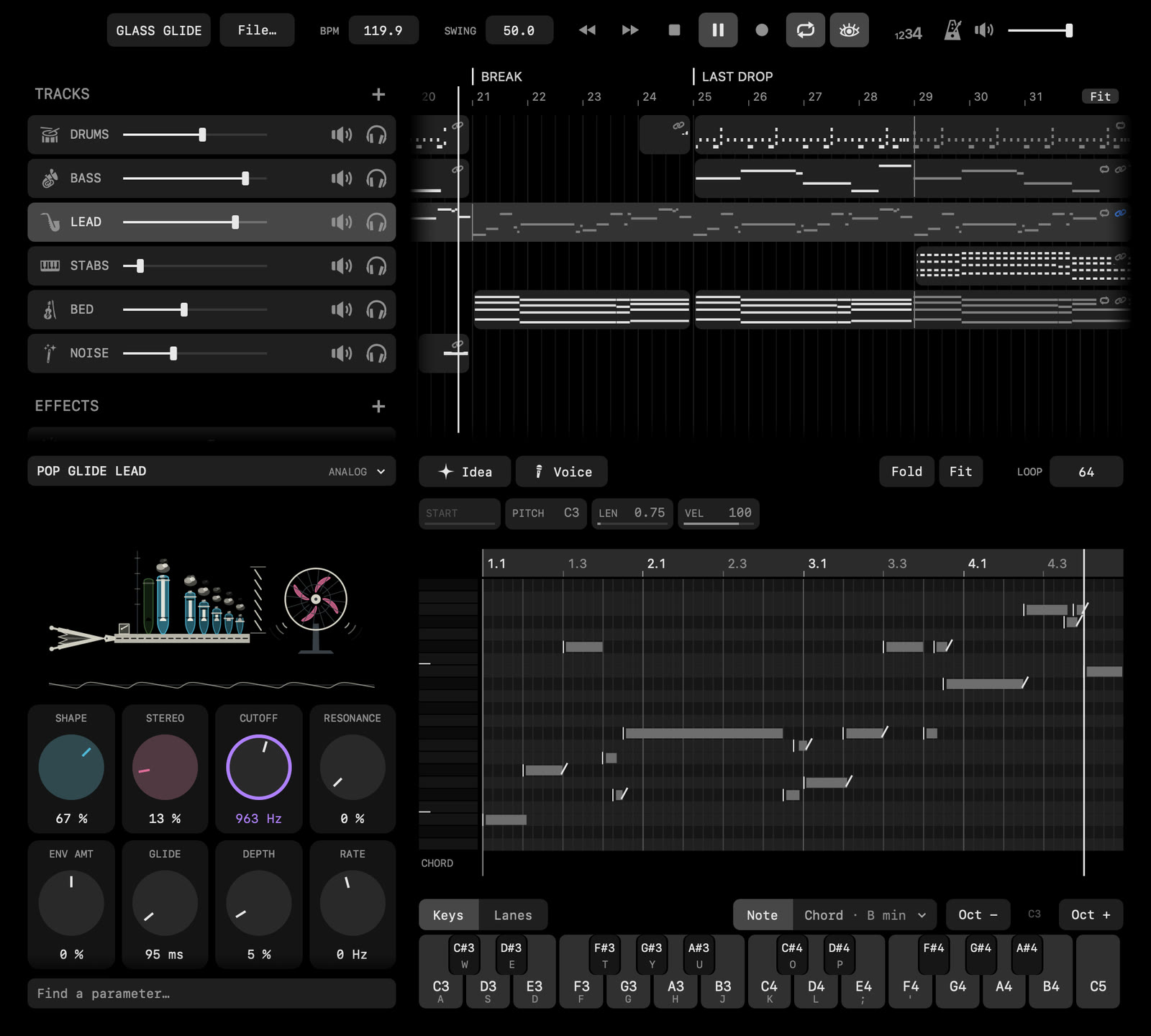1151x1036 pixels.
Task: Click the fast-forward transport icon
Action: (x=630, y=30)
